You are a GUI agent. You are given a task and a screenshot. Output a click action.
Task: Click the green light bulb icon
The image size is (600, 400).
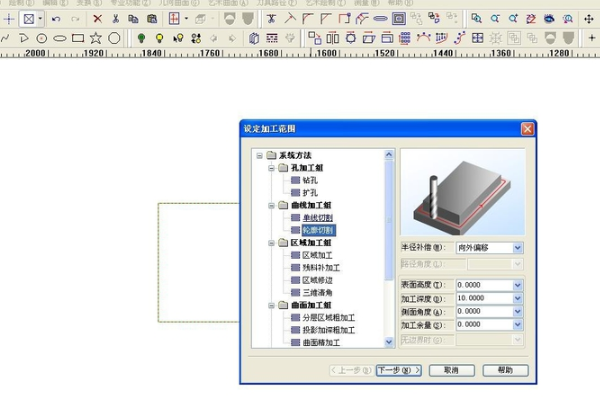coord(141,38)
